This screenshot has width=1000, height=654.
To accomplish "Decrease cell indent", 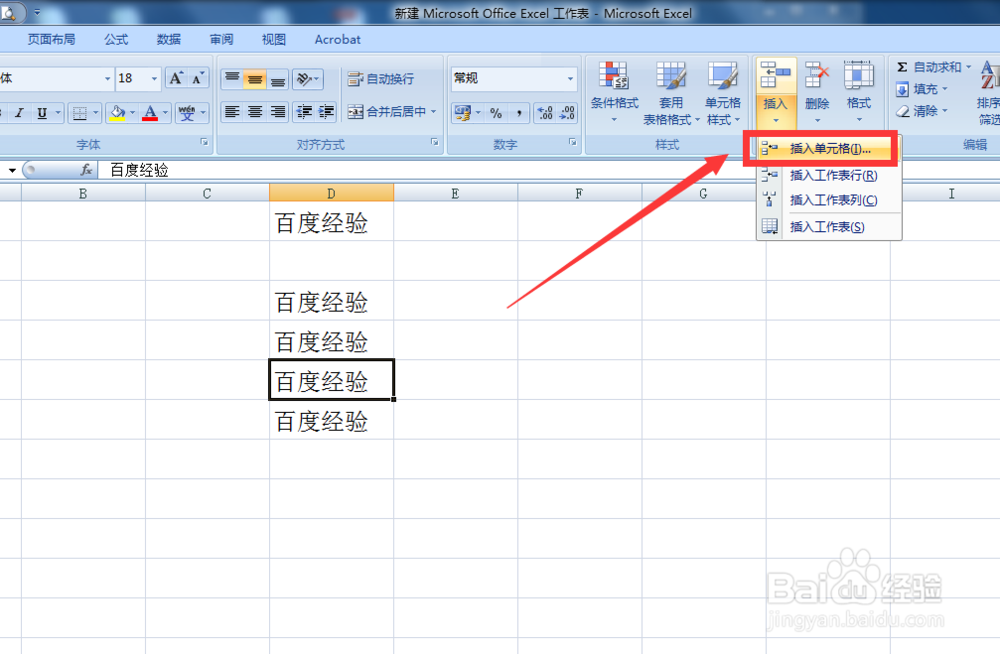I will pyautogui.click(x=304, y=112).
